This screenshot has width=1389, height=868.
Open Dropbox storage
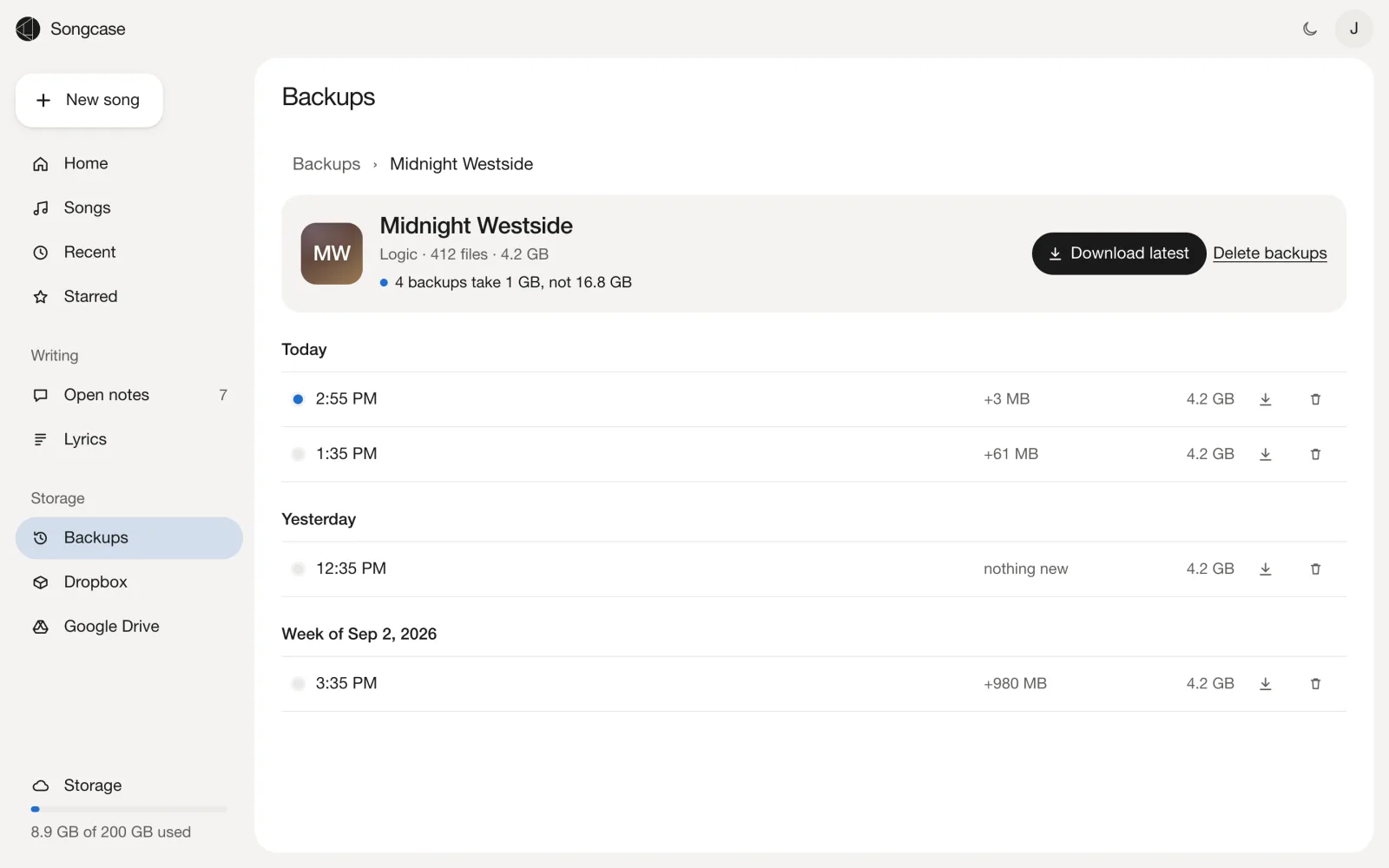128,582
